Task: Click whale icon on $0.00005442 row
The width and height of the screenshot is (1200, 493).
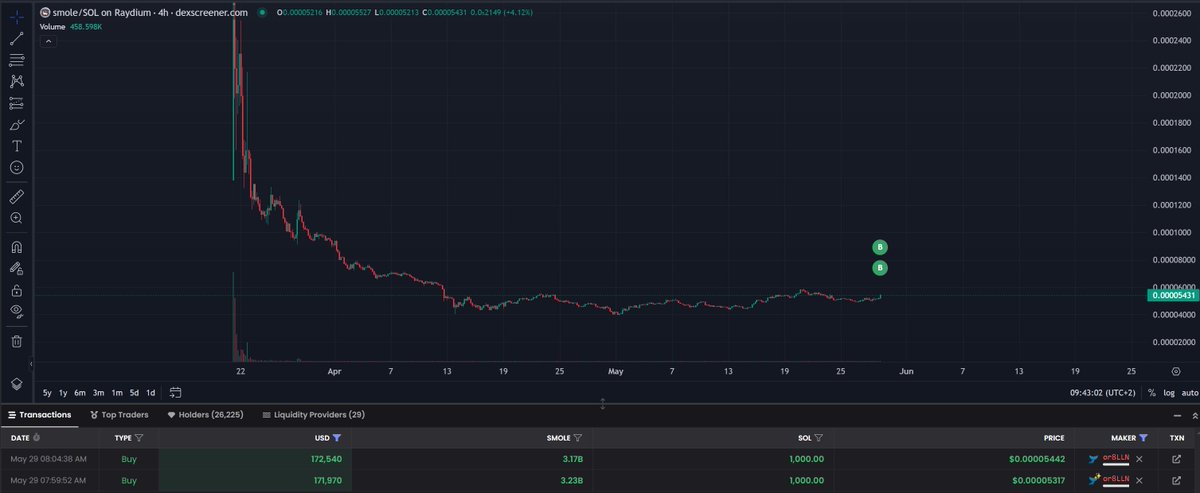Action: pos(1093,459)
